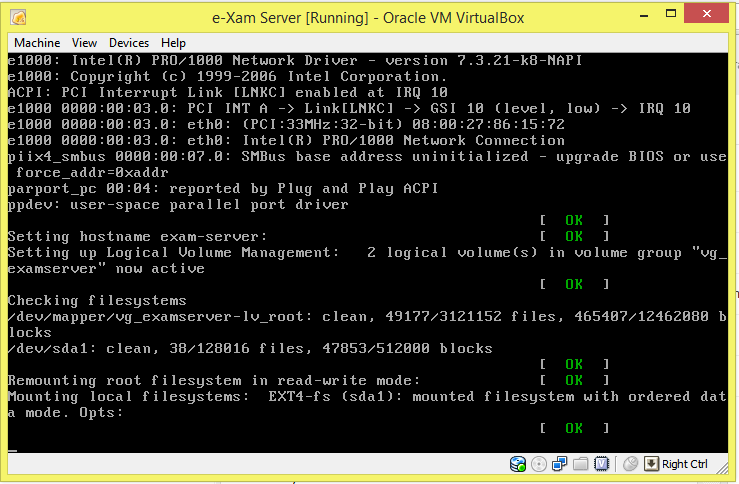Click the Right Ctrl host key label
The width and height of the screenshot is (739, 484).
[x=685, y=464]
